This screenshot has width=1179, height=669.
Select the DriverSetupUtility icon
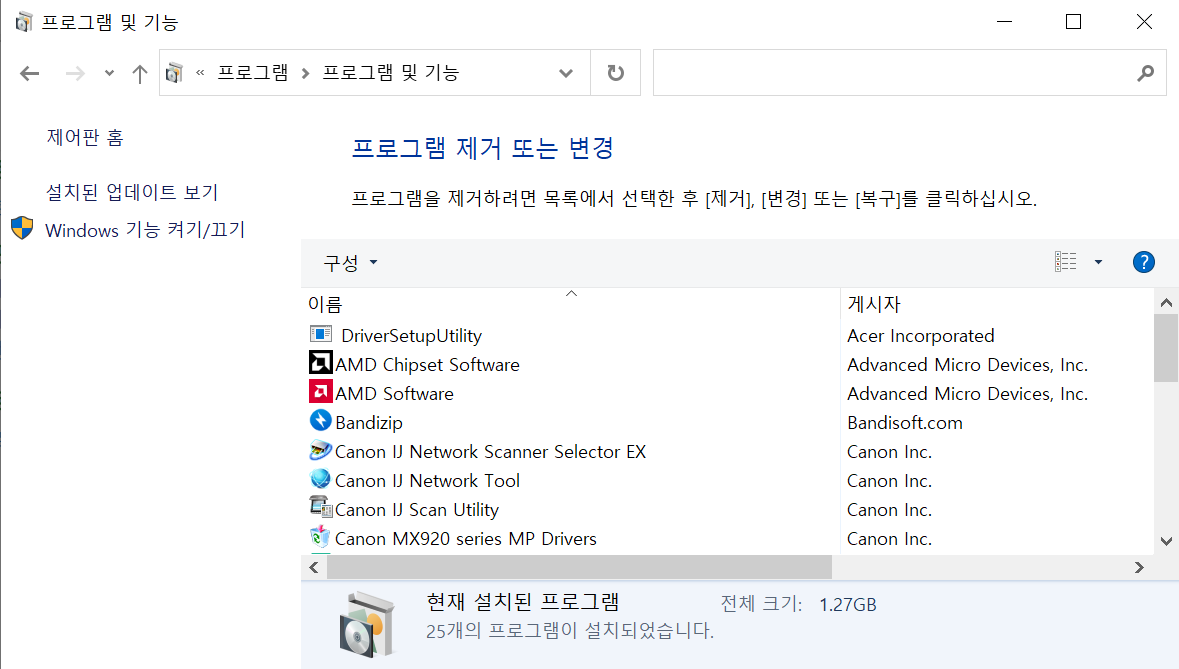[321, 334]
